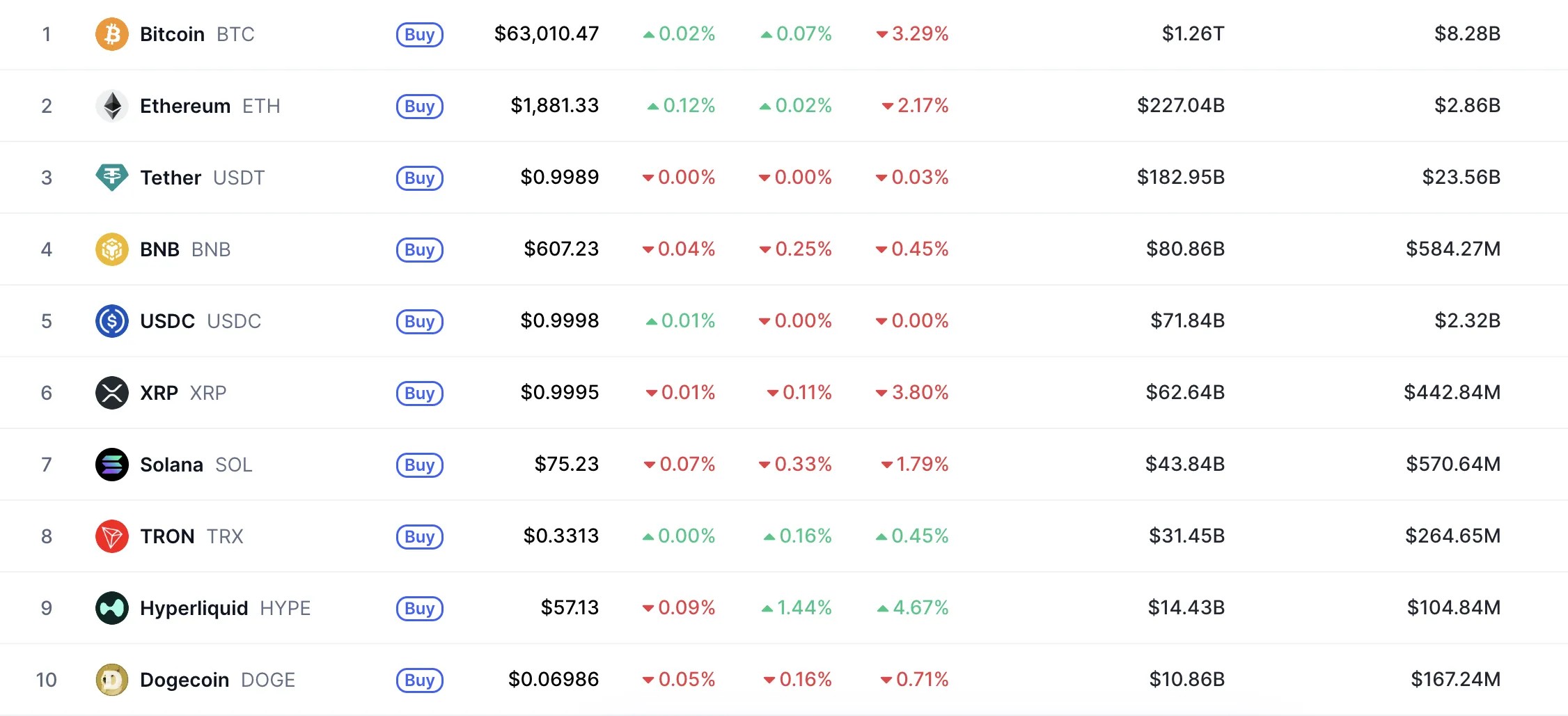
Task: Click the Hyperliquid logo icon
Action: (x=111, y=608)
